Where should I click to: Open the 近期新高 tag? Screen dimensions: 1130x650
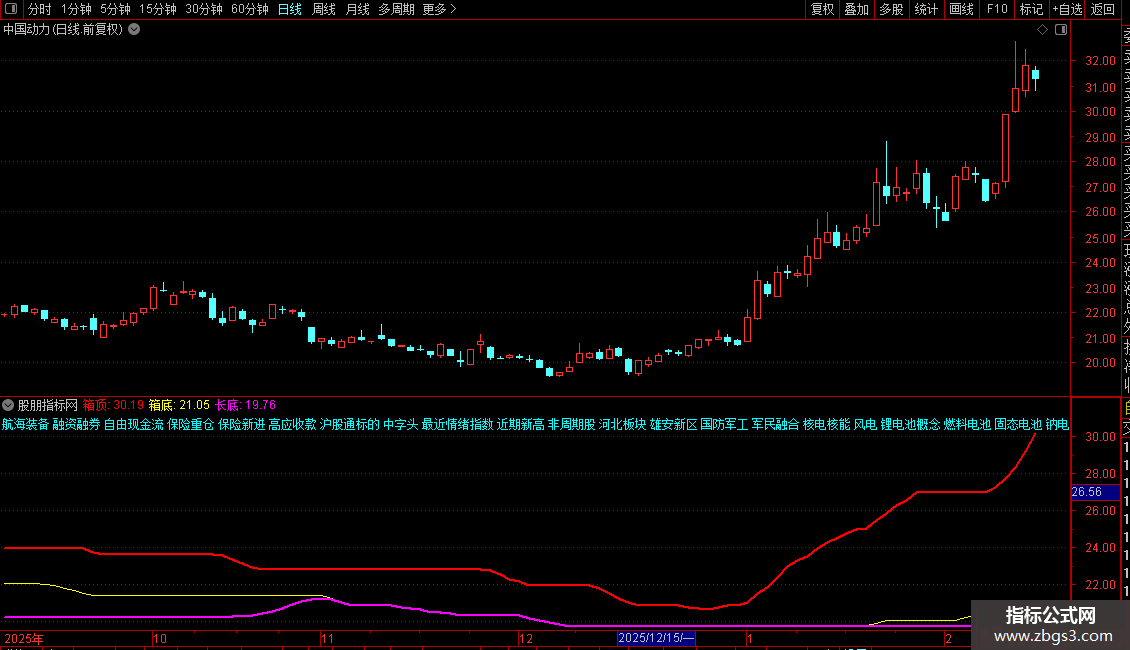520,424
